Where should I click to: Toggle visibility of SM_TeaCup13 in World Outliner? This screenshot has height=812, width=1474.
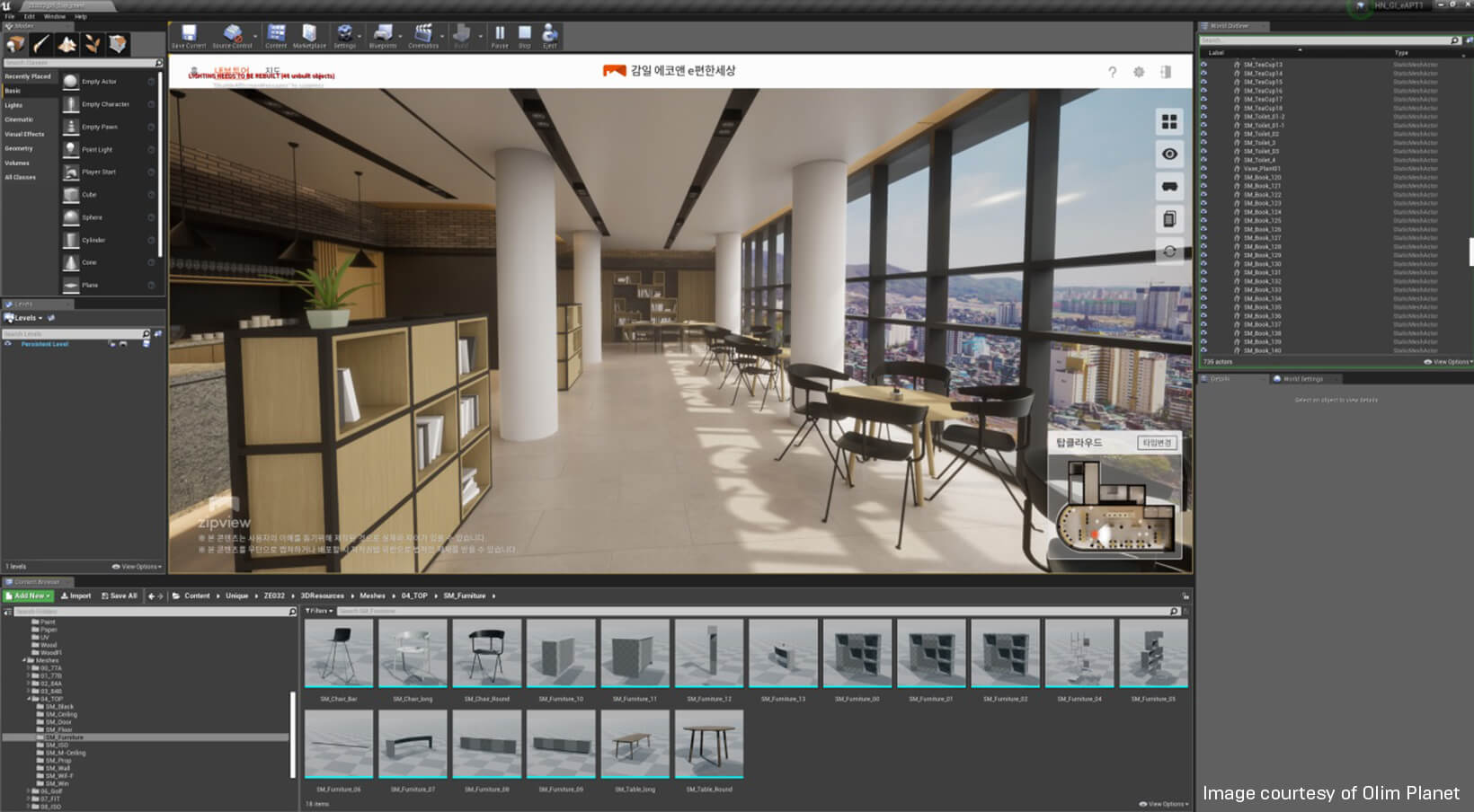pos(1203,65)
